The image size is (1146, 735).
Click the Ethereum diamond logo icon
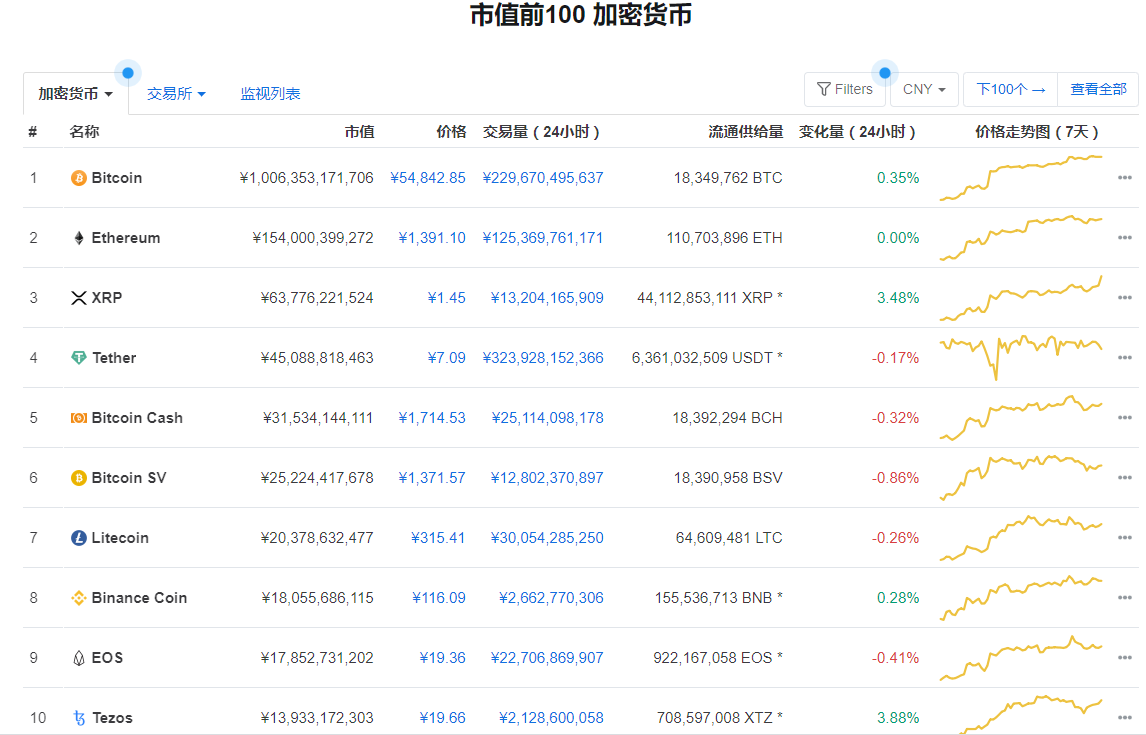[78, 238]
